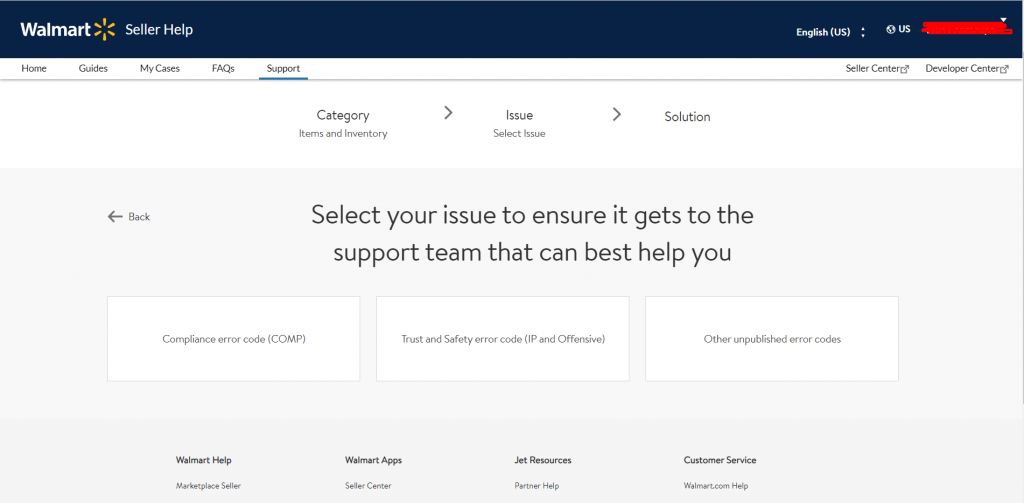This screenshot has height=503, width=1024.
Task: Click the Customer Service footer heading
Action: (720, 460)
